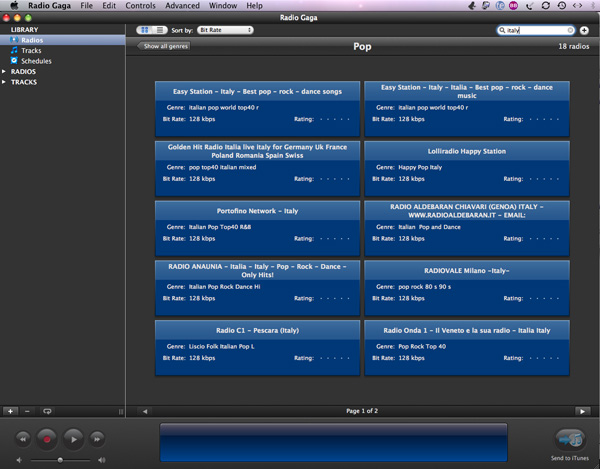
Task: Click the search field containing italy
Action: coord(535,30)
